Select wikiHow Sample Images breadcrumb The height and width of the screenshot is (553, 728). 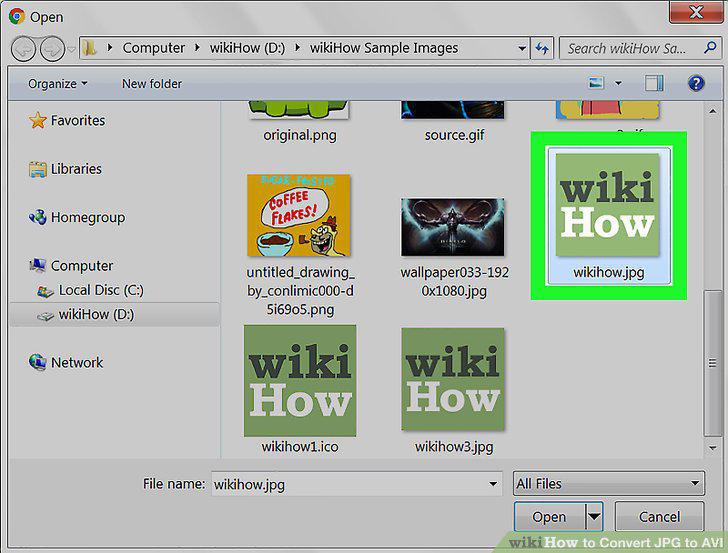[x=384, y=48]
